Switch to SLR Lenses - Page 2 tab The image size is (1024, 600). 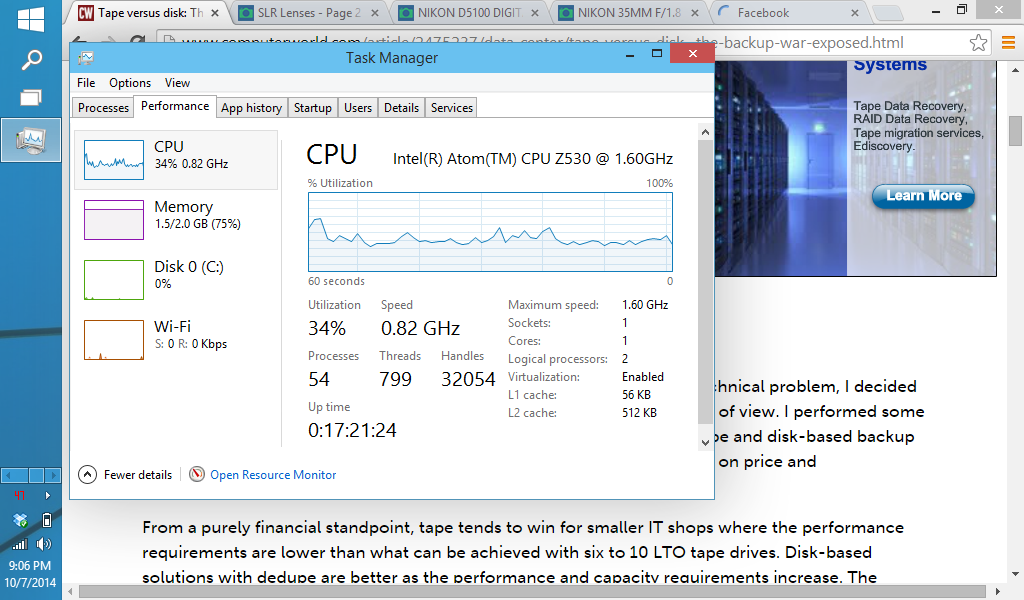309,12
